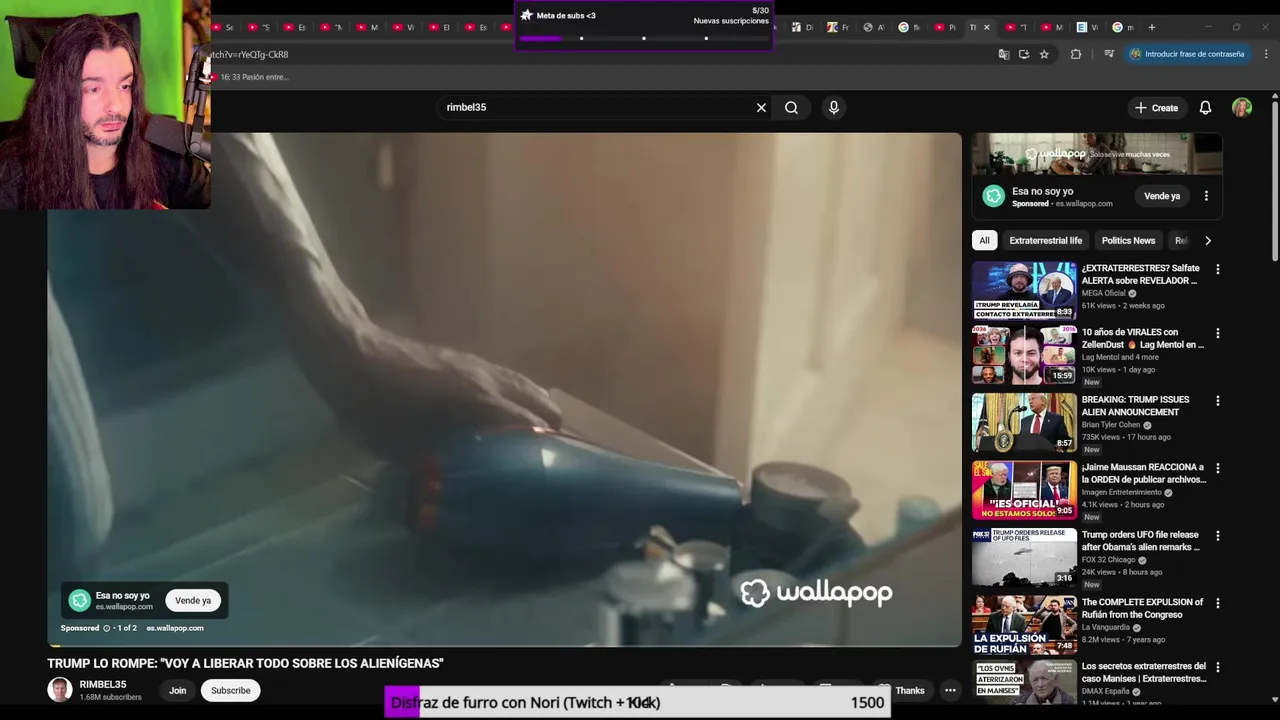Click the Create button
1280x720 pixels.
(x=1156, y=108)
